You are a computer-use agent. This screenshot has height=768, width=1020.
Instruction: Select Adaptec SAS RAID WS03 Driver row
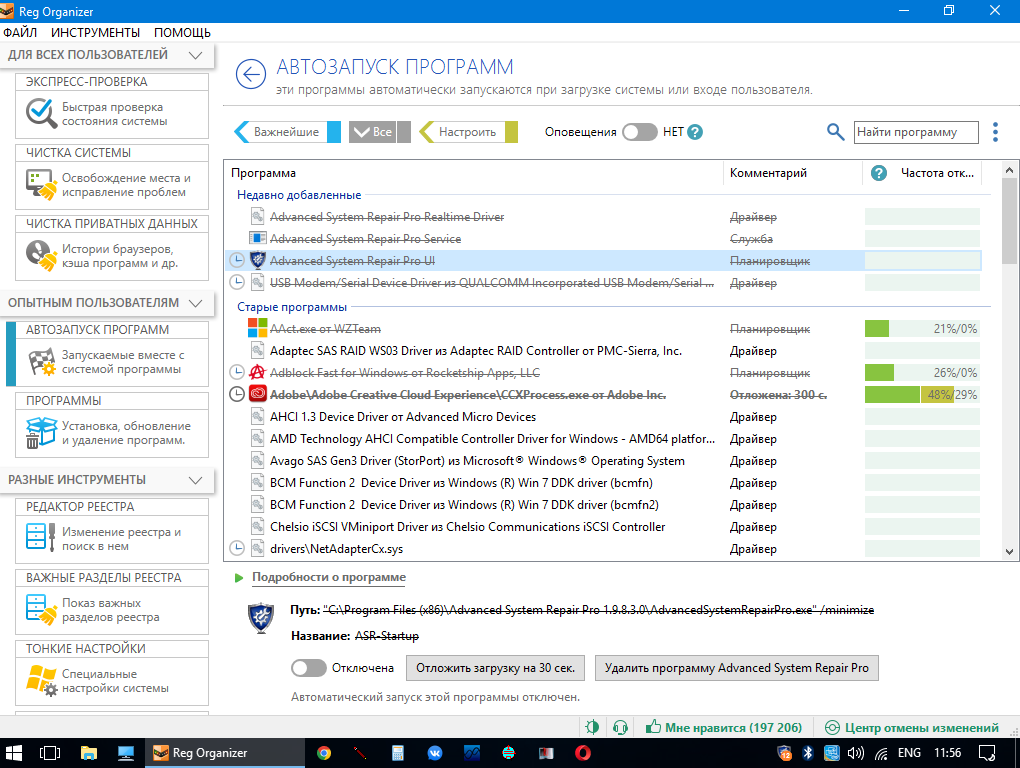[x=602, y=351]
